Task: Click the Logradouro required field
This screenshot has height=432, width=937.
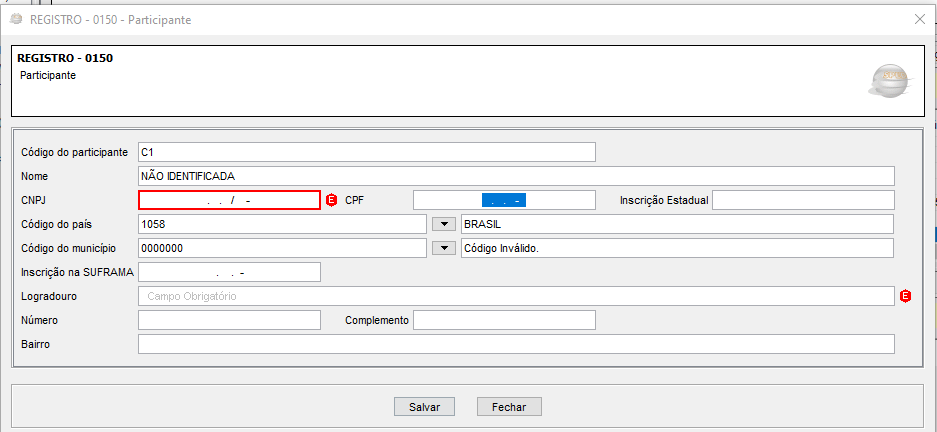Action: click(x=515, y=296)
